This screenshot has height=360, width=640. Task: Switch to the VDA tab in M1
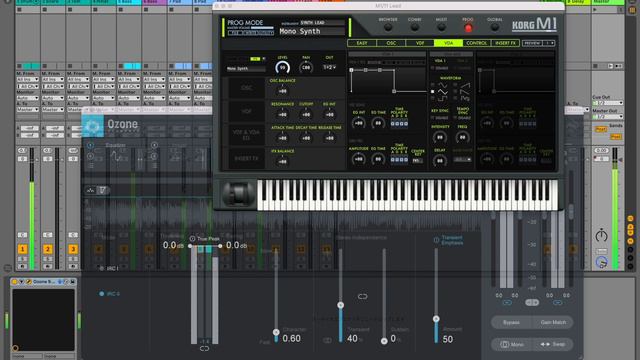448,43
